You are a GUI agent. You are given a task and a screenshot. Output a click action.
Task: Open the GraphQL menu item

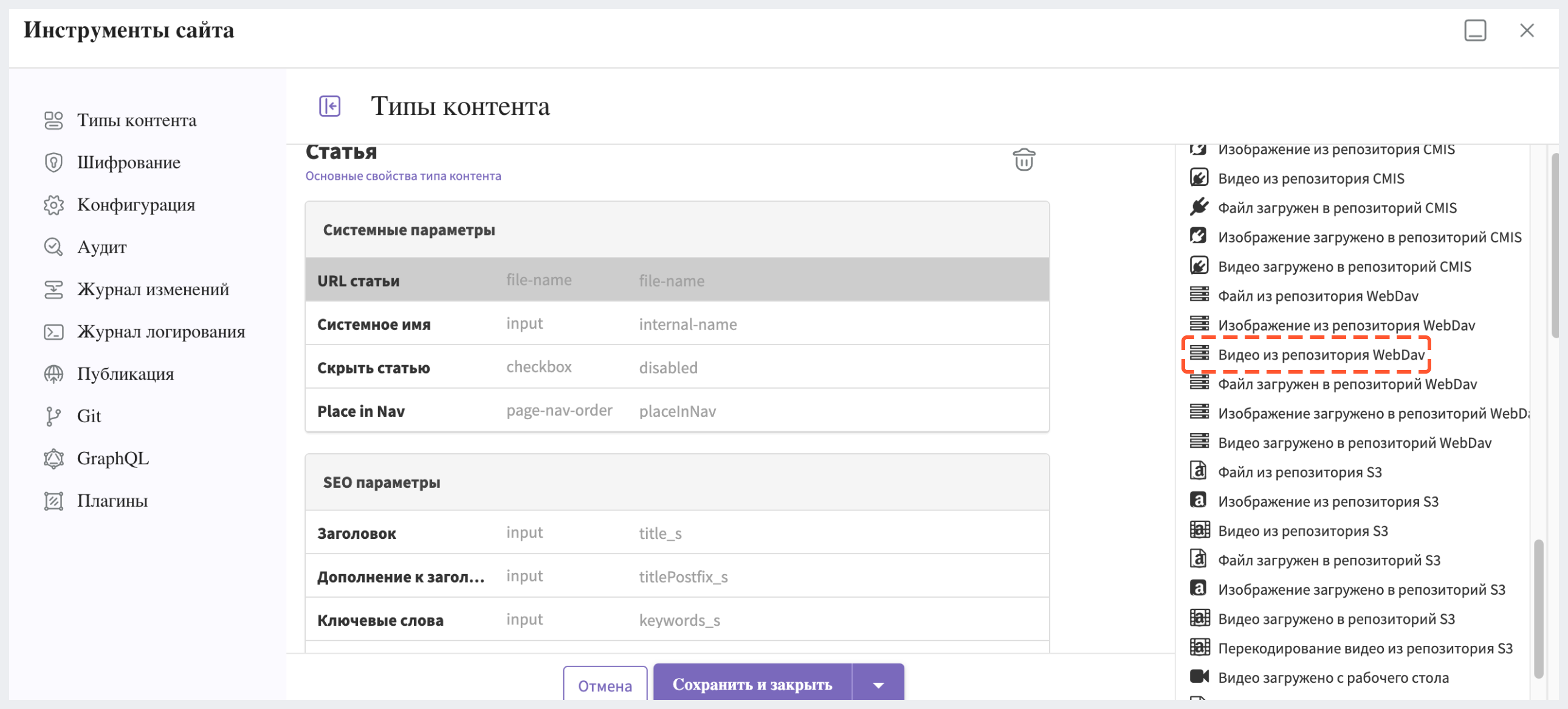(112, 458)
